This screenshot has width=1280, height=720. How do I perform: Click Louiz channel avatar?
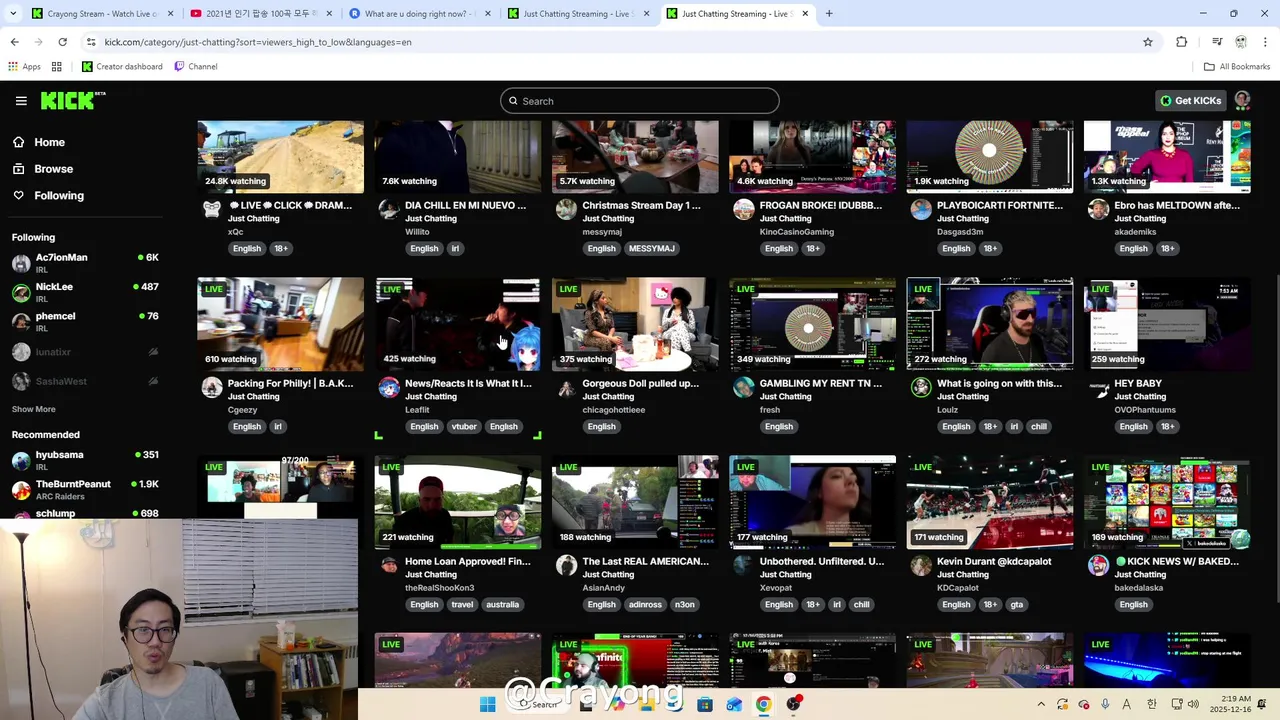[x=921, y=387]
